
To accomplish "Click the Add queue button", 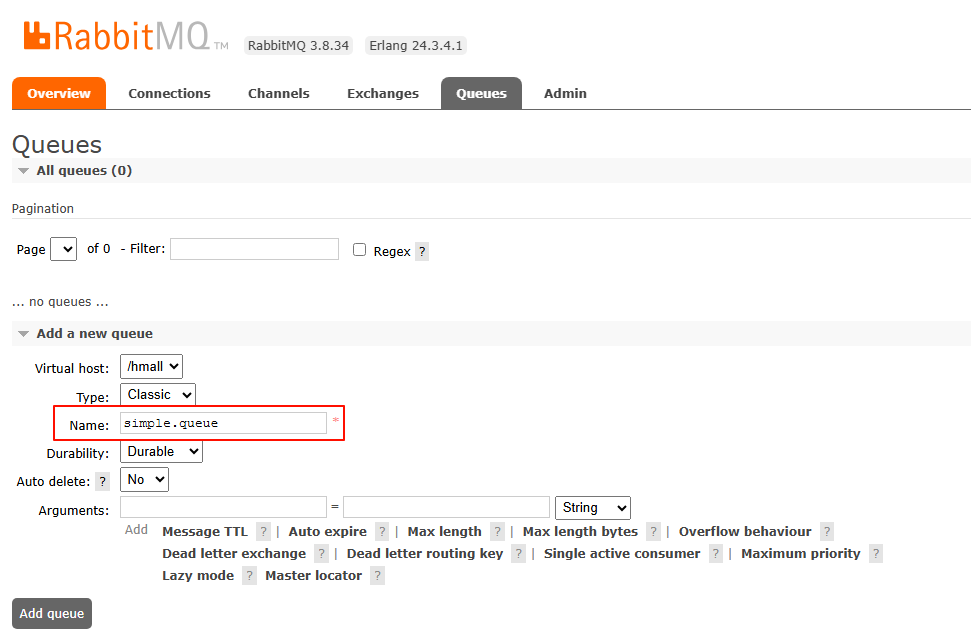I will 52,613.
